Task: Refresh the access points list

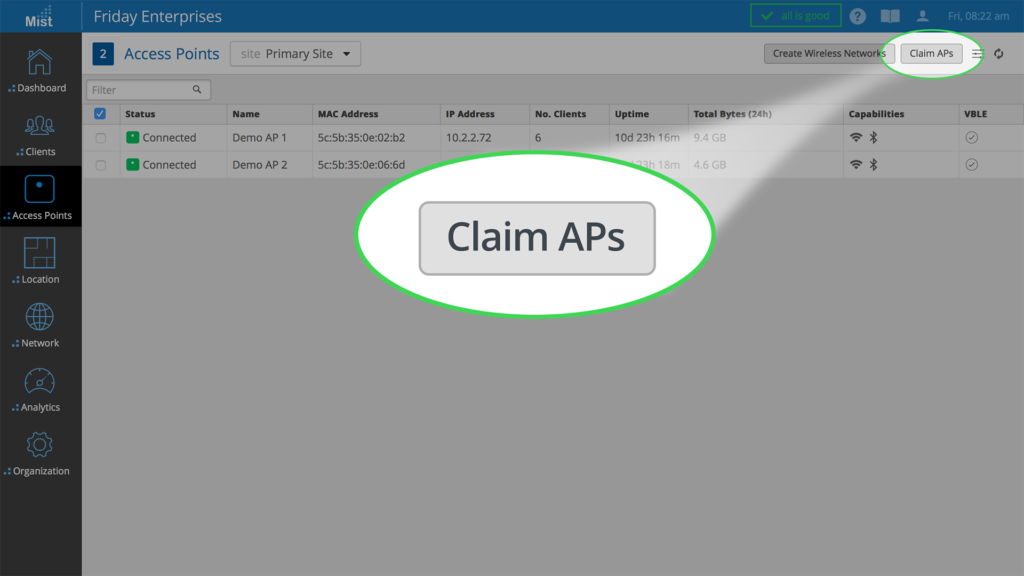Action: point(998,54)
